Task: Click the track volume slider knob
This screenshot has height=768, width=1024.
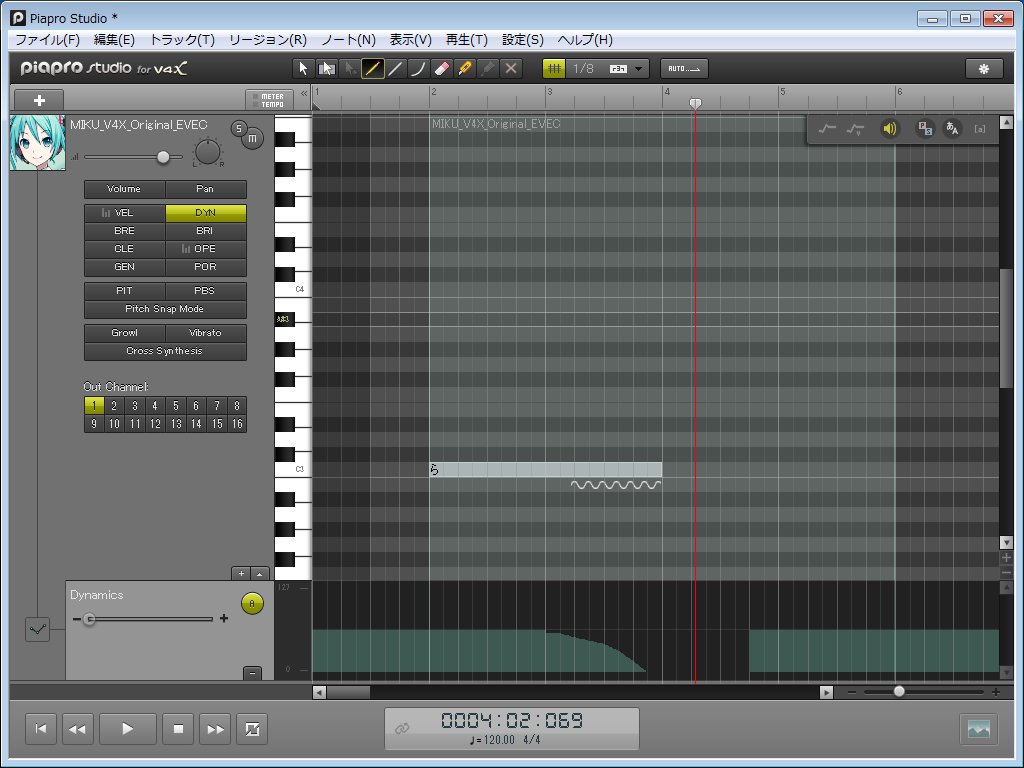Action: click(163, 157)
